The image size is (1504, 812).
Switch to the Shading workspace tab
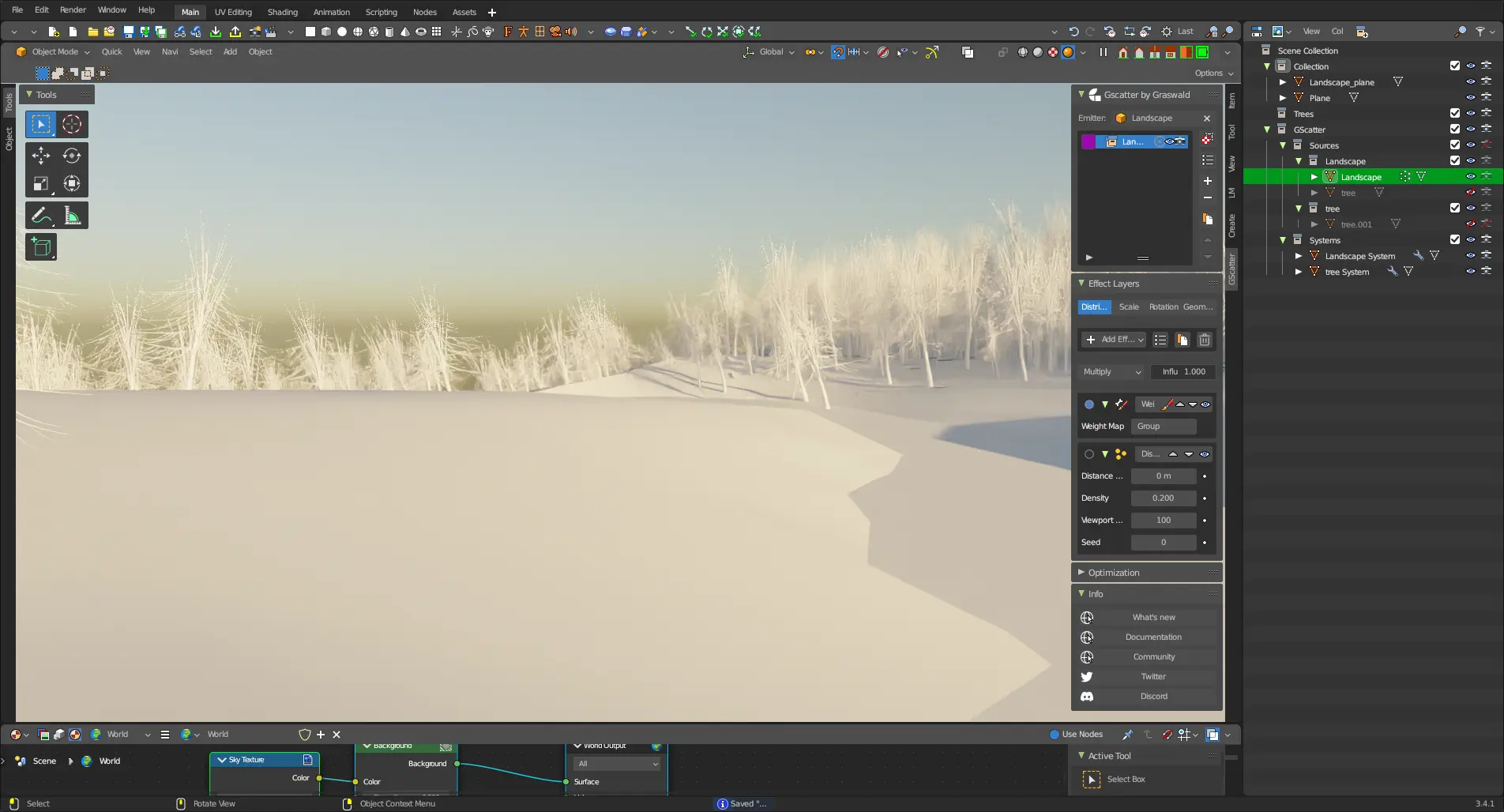(282, 12)
